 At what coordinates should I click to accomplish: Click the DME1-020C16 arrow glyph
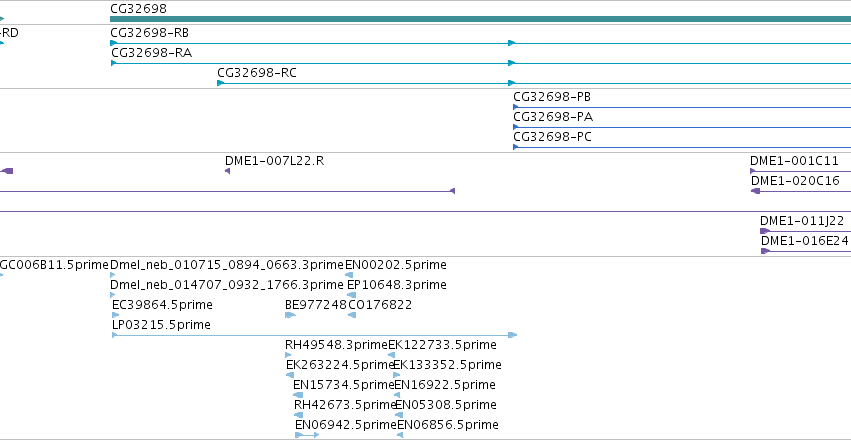coord(755,191)
